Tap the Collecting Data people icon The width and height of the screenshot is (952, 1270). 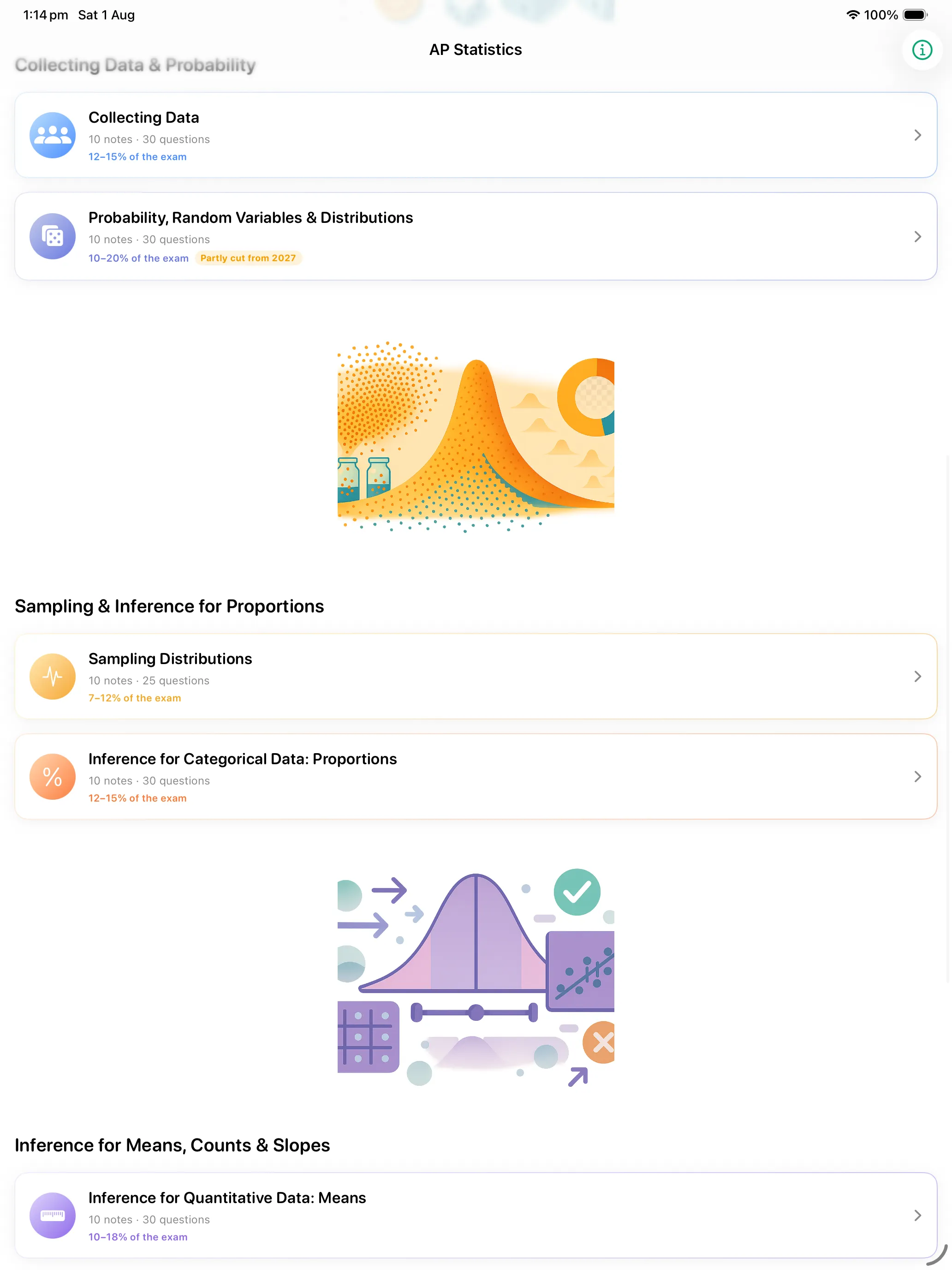52,135
